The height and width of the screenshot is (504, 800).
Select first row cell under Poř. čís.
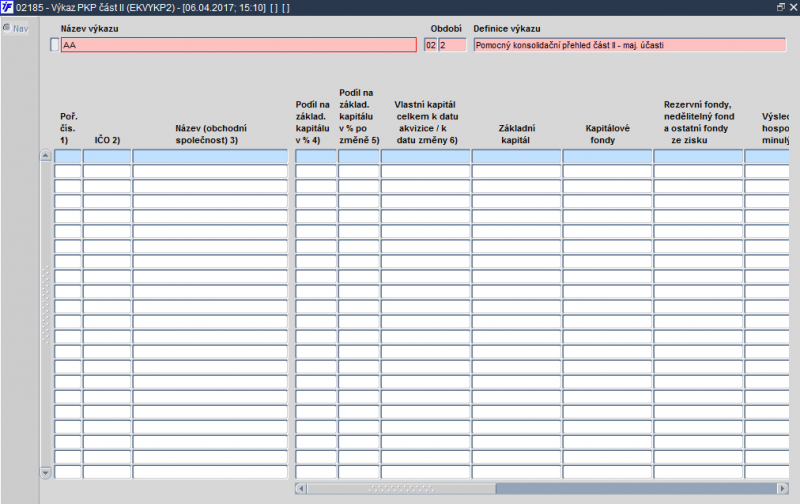68,156
